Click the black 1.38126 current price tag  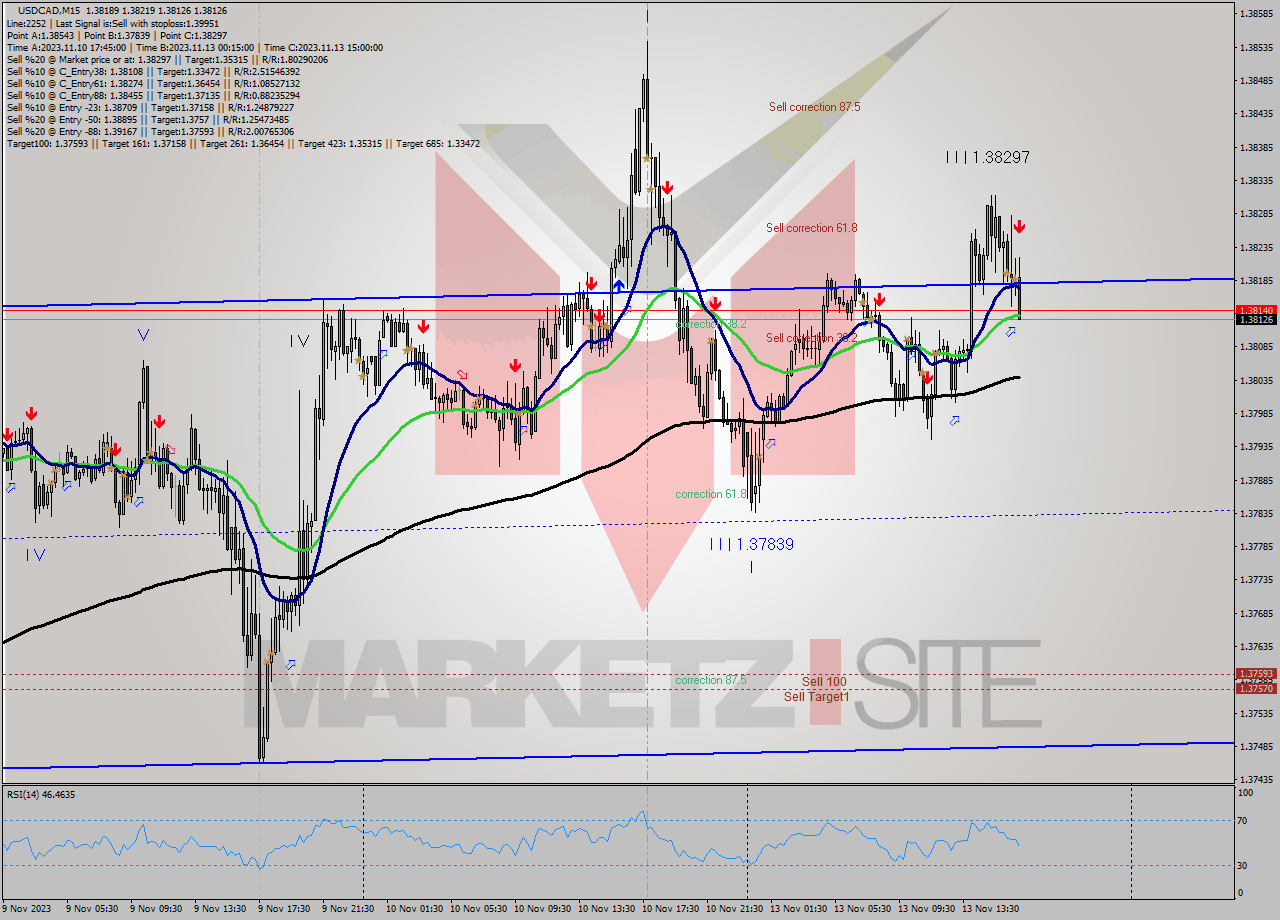1255,320
